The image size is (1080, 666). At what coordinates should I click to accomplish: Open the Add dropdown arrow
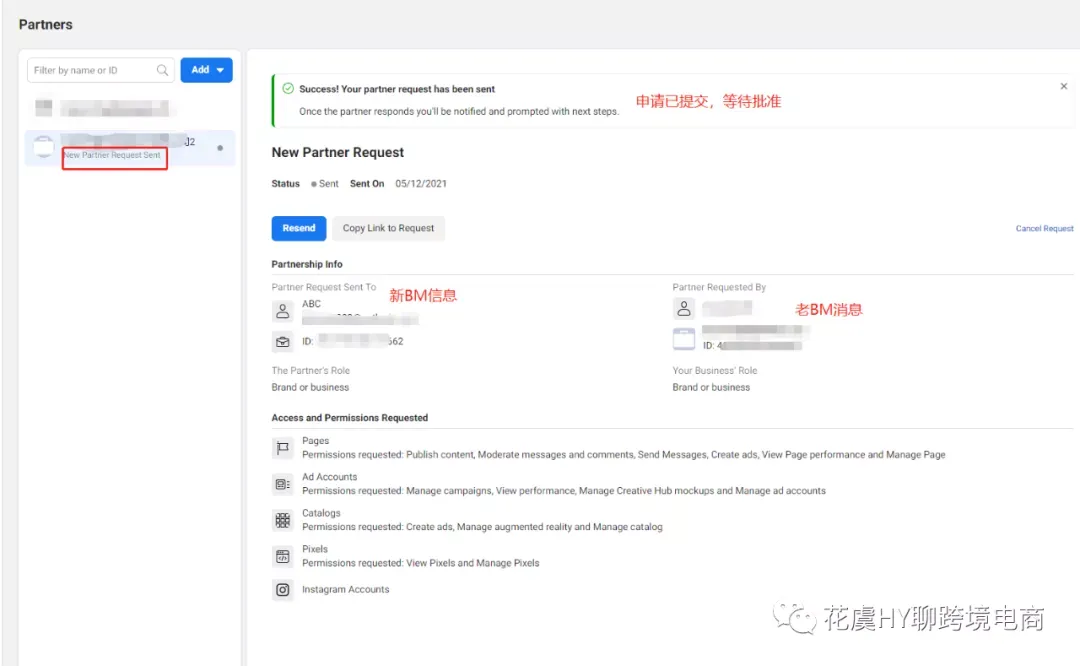[x=220, y=70]
